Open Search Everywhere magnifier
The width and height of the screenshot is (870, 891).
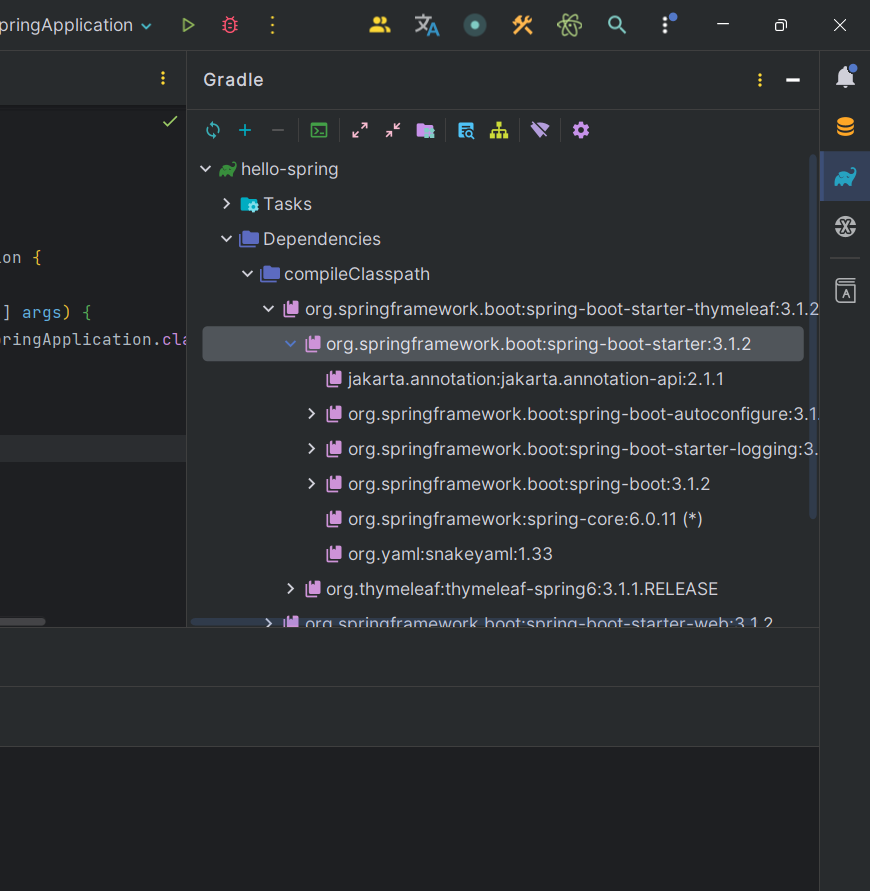[617, 25]
